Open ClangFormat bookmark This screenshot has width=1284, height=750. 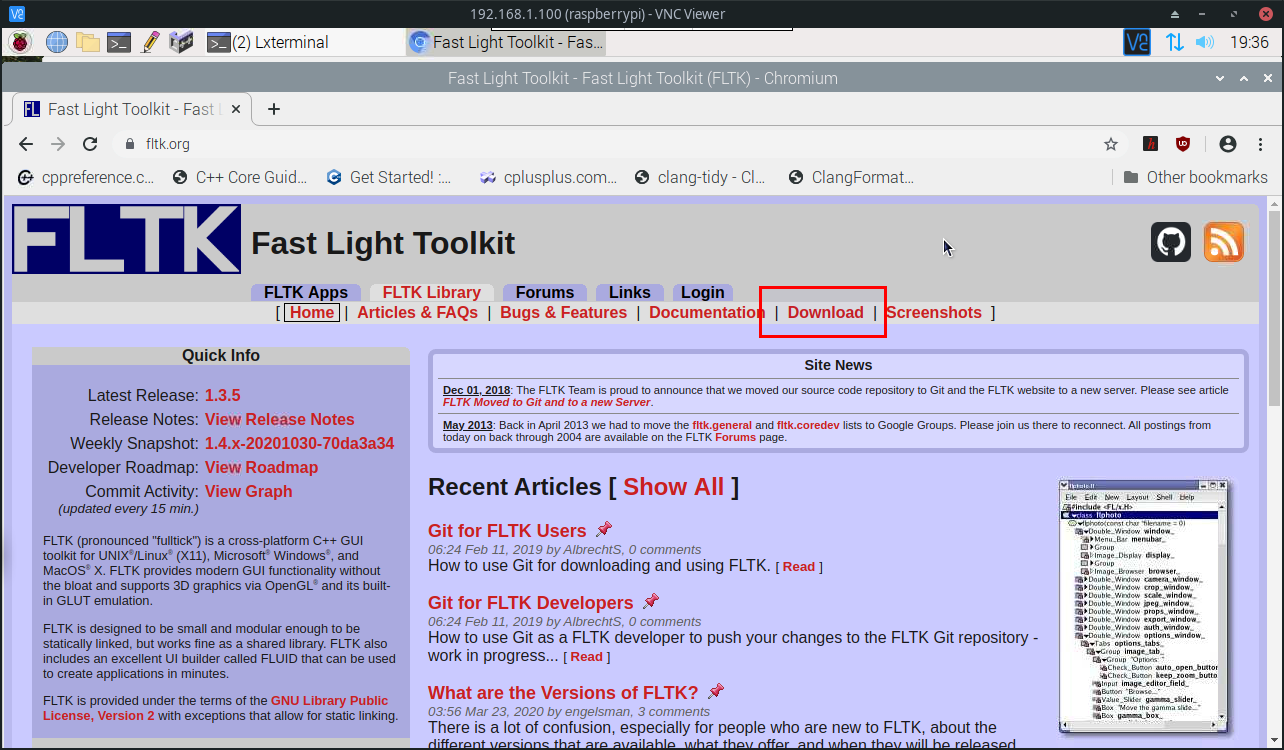click(851, 177)
